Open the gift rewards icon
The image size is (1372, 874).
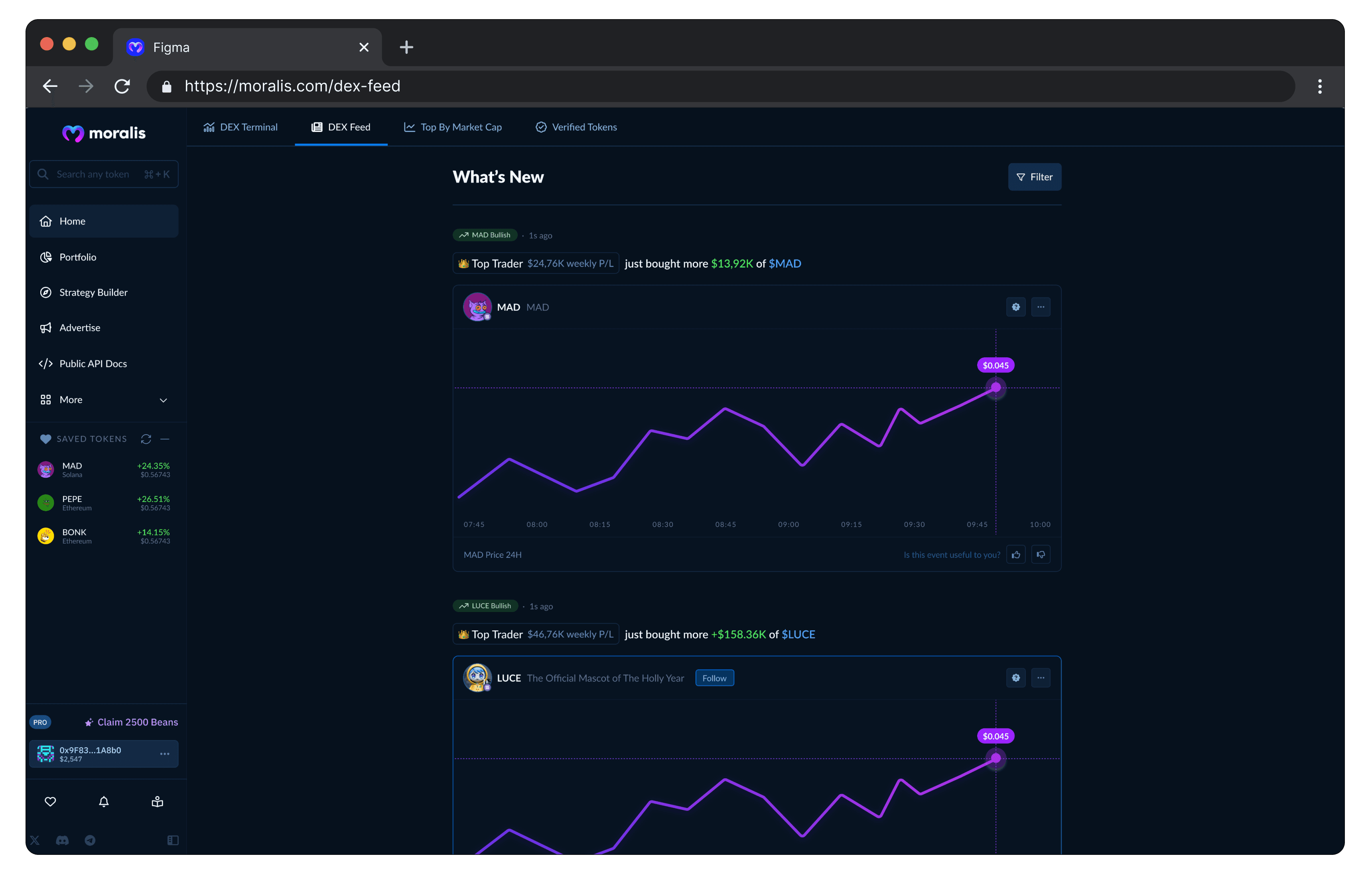tap(157, 802)
